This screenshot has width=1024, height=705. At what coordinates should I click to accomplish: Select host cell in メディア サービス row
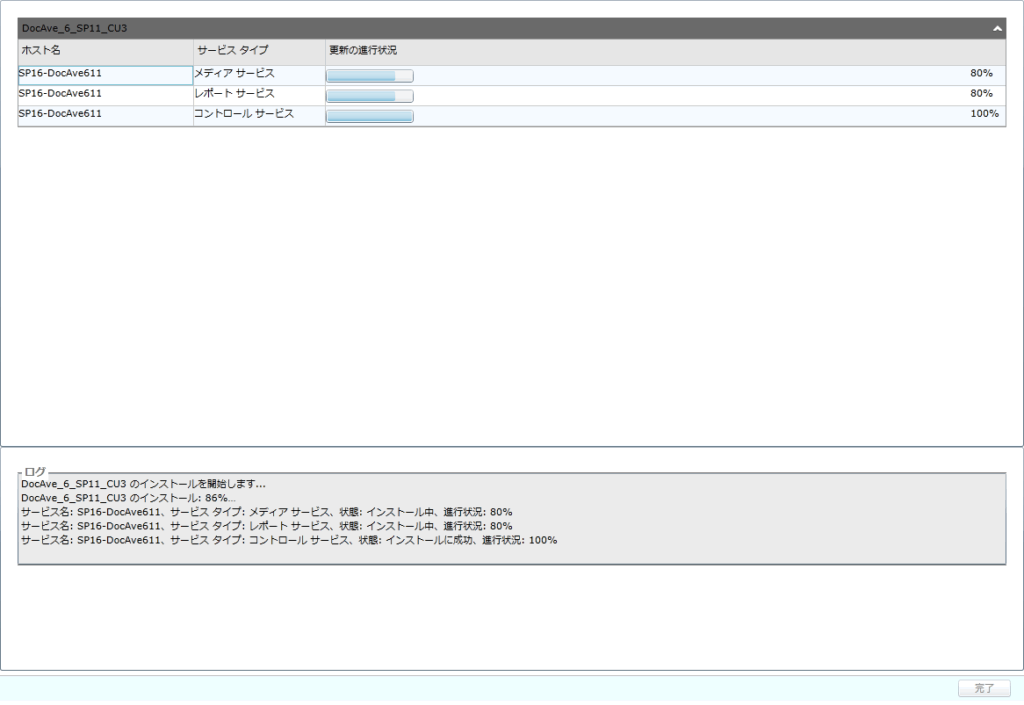click(x=106, y=75)
